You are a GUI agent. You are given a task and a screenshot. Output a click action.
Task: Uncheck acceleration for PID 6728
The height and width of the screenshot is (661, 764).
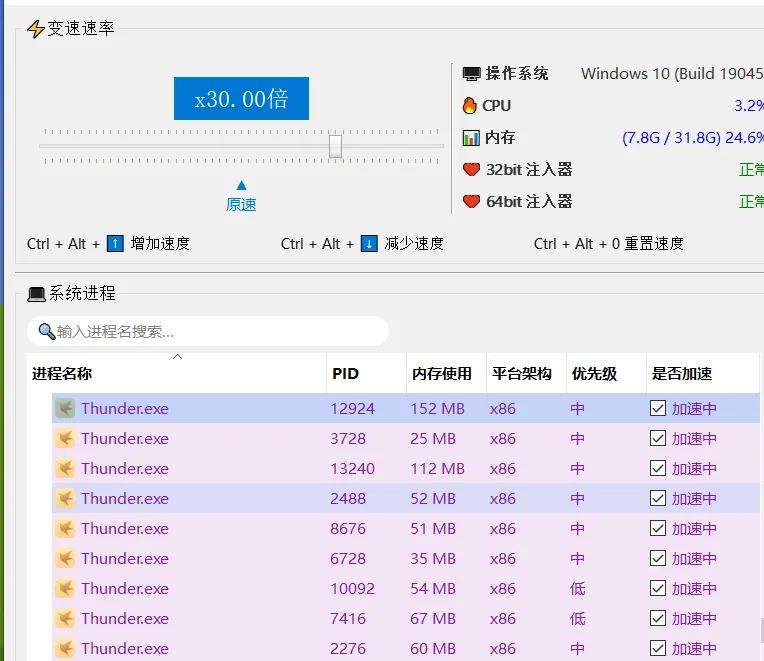(658, 558)
